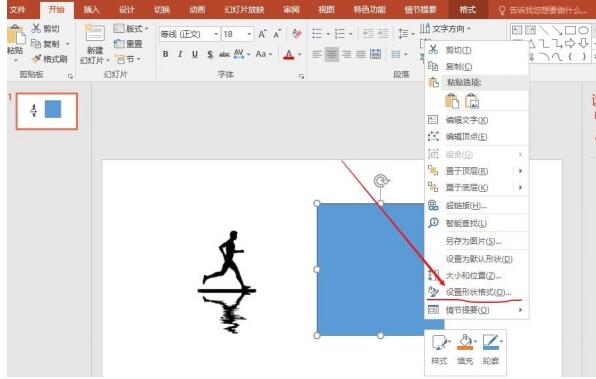Click the Copy (复制) ribbon button
596x379 pixels.
[46, 44]
